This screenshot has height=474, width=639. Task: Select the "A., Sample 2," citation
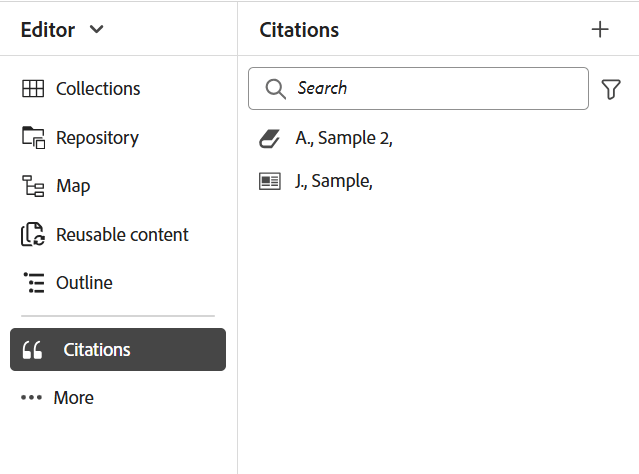point(344,139)
